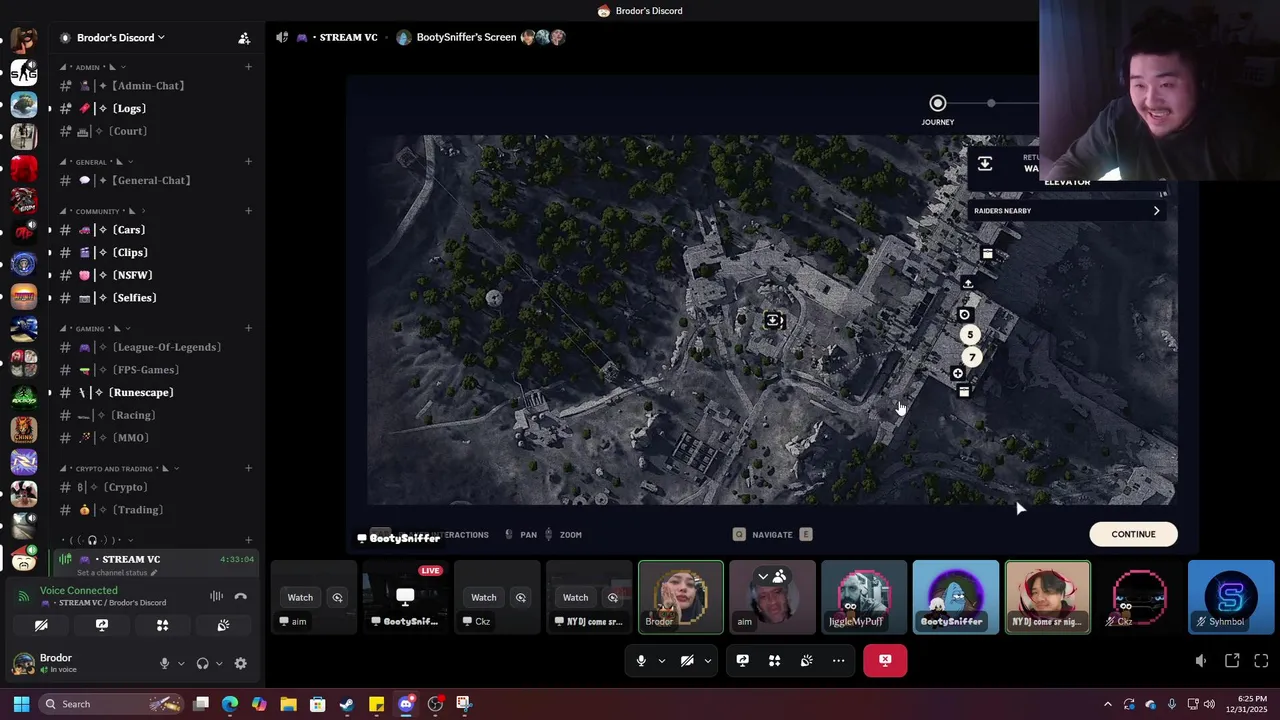This screenshot has width=1280, height=720.
Task: Open camera options arrow in call controls
Action: tap(707, 660)
